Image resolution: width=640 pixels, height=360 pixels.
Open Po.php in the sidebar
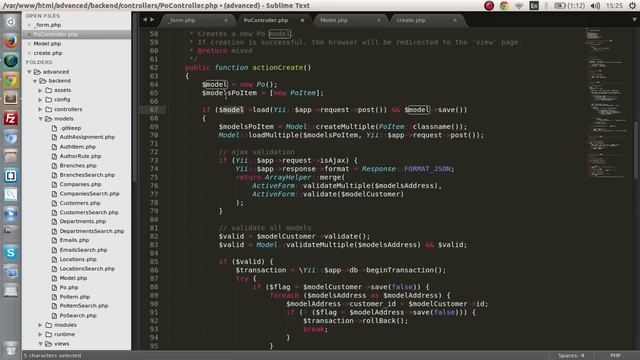pyautogui.click(x=69, y=287)
